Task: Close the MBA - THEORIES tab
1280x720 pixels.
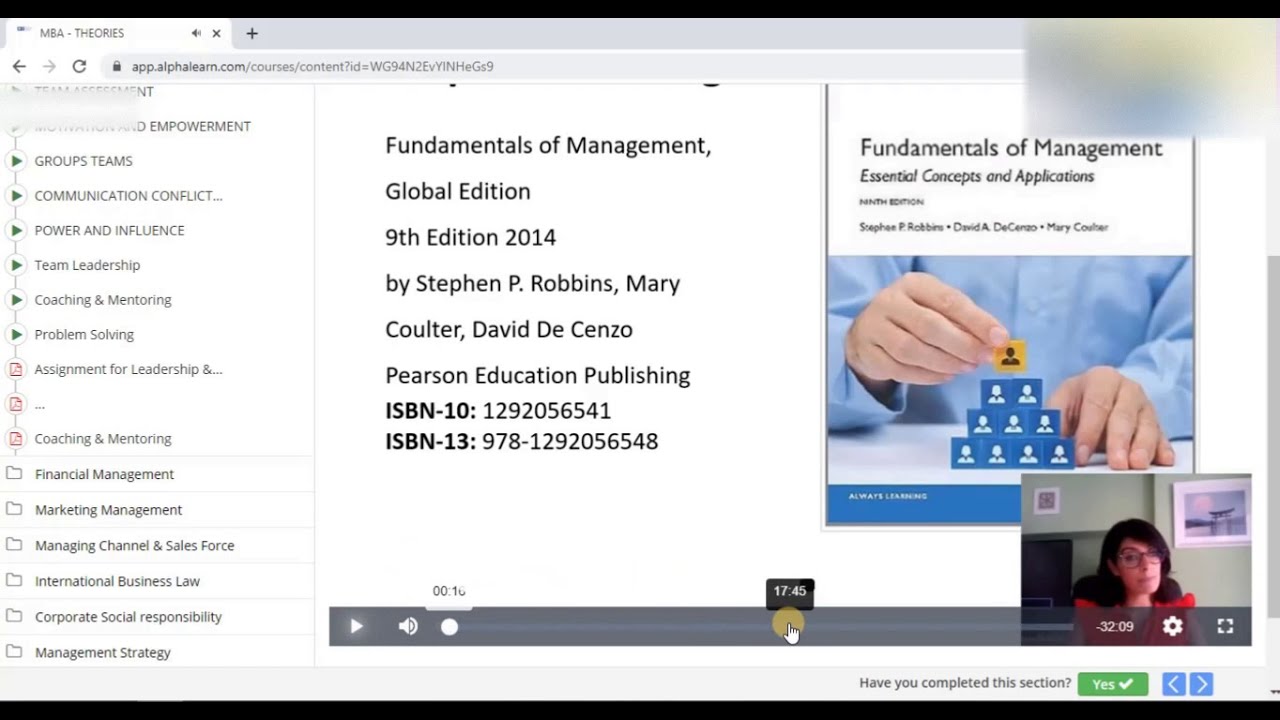Action: pos(216,33)
